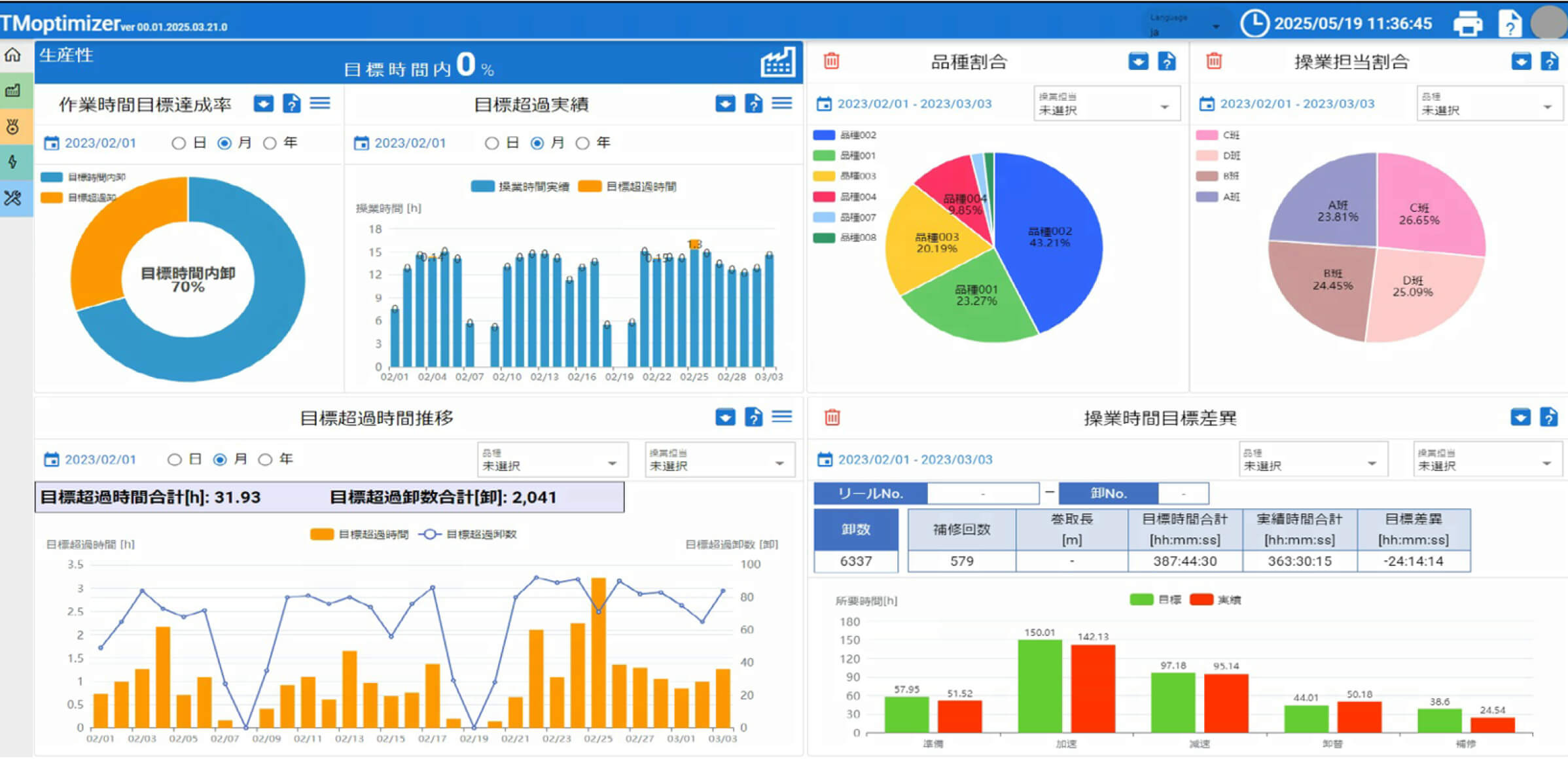Open date range 2023/02/01 - 2023/03/03 in 操業時間目標差異
The image size is (1568, 759).
click(914, 459)
